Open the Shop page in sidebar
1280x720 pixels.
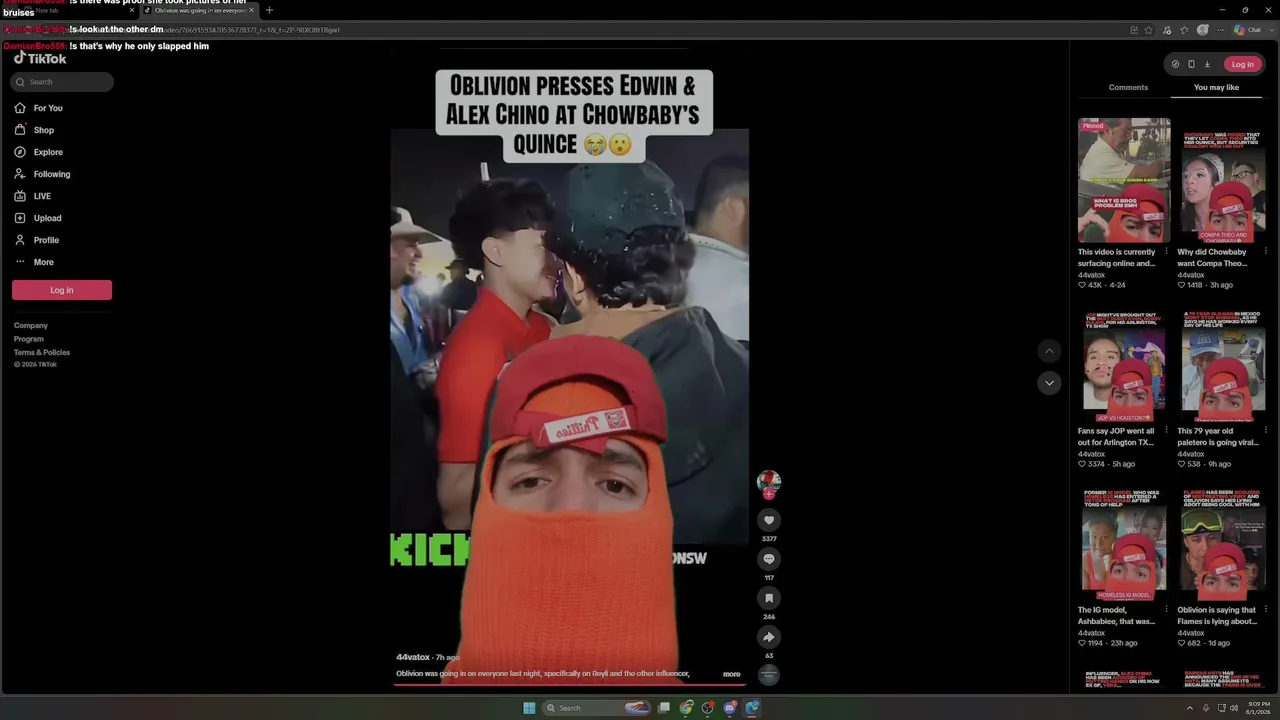click(35, 130)
